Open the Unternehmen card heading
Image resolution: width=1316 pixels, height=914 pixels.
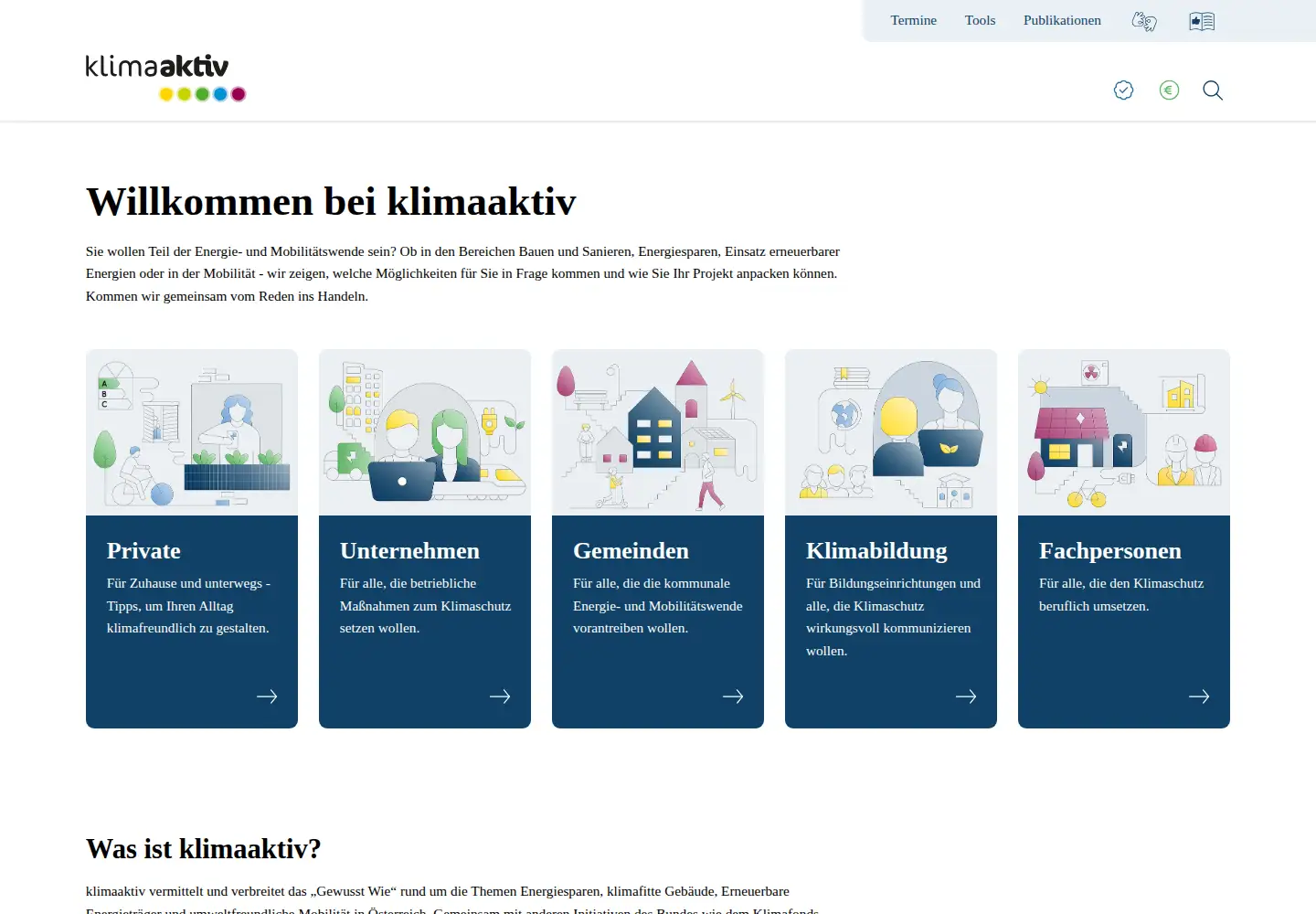coord(409,551)
